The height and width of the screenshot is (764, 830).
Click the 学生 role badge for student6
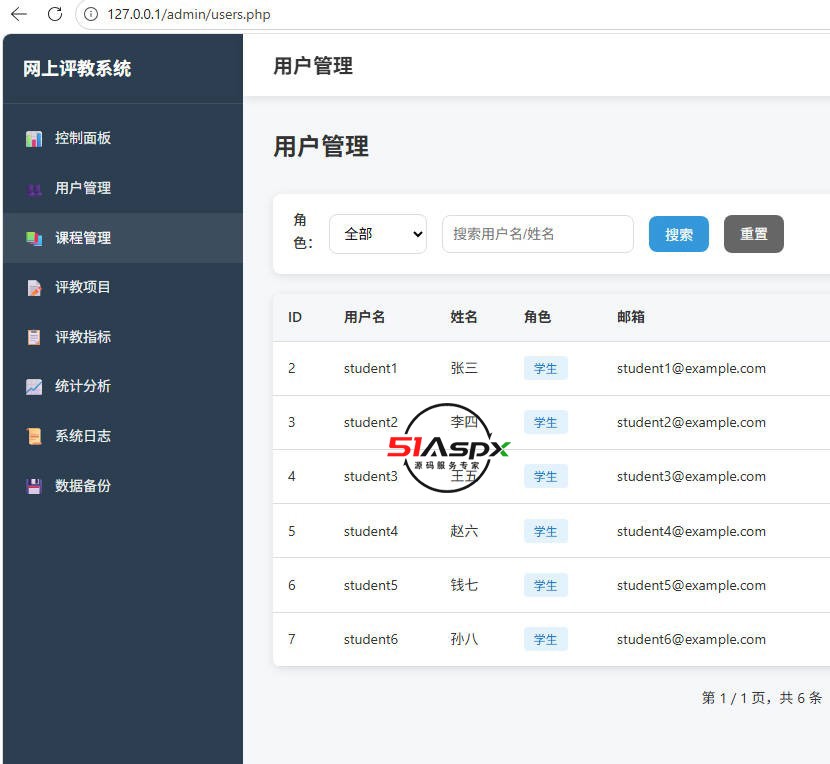coord(546,640)
